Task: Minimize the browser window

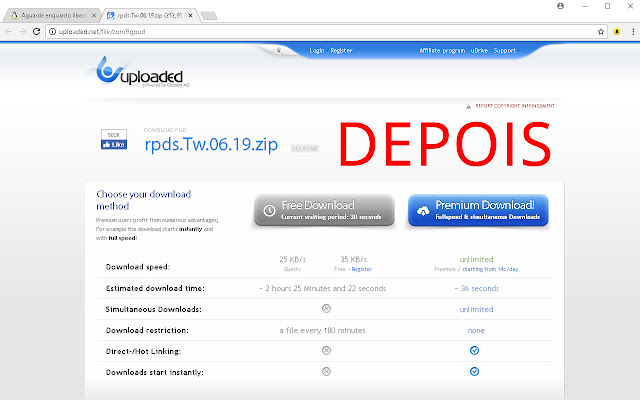Action: [584, 6]
